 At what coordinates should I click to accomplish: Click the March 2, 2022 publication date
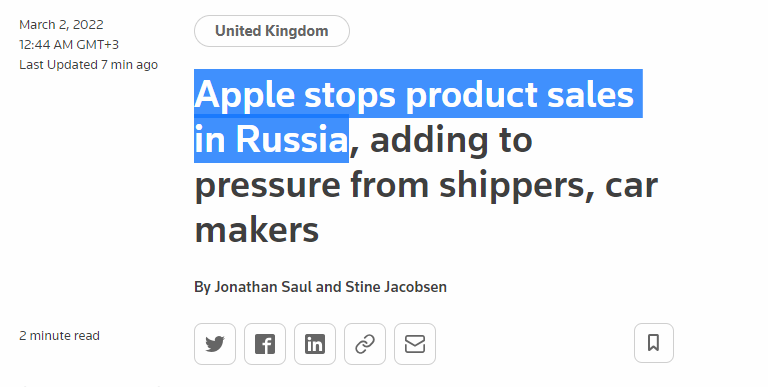(61, 24)
